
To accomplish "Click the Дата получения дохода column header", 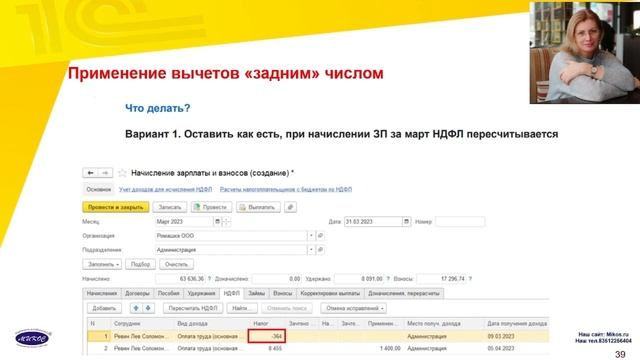I will point(517,324).
